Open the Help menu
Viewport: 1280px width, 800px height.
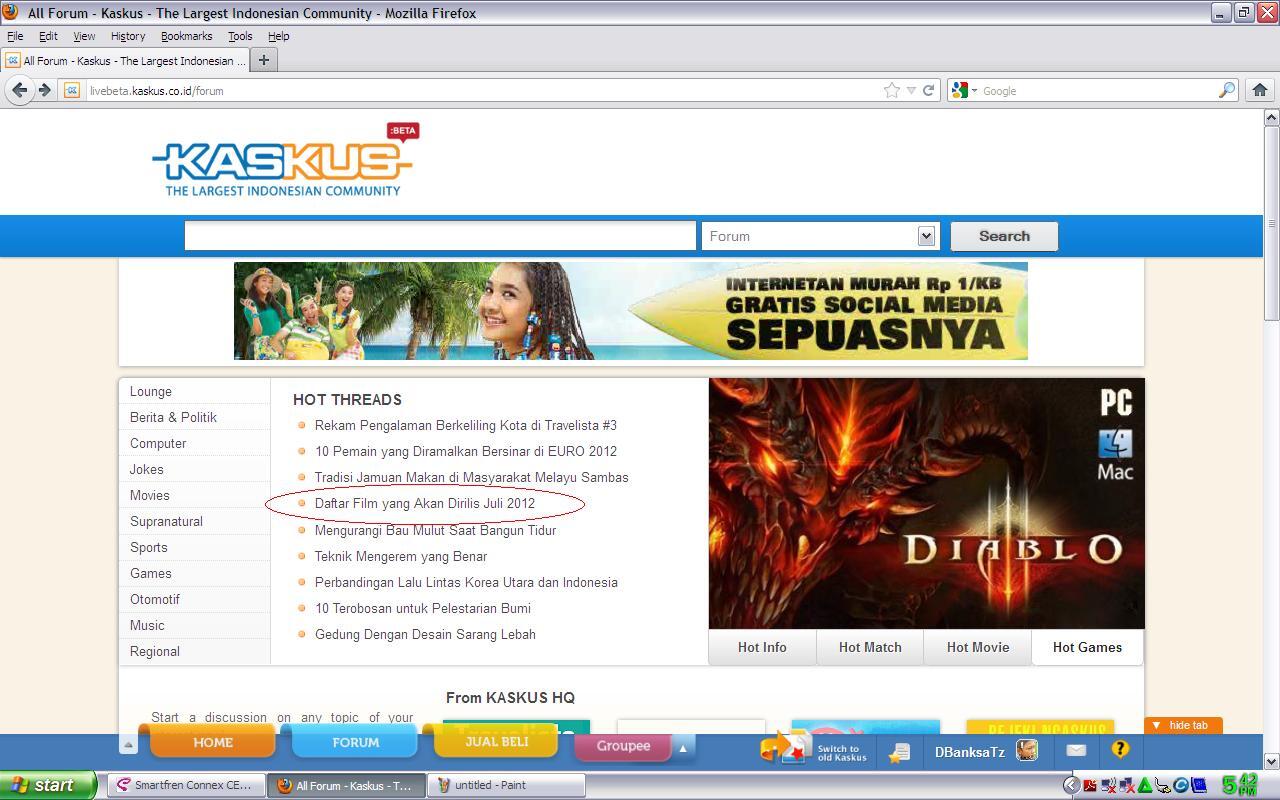point(278,36)
